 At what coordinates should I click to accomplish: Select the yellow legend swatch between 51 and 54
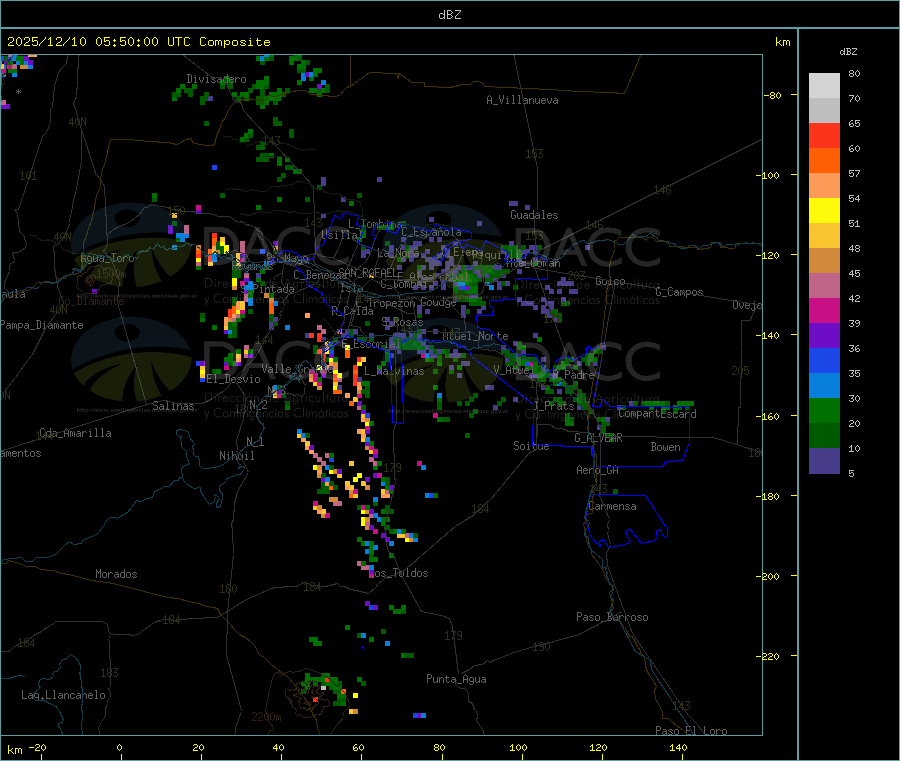pyautogui.click(x=824, y=211)
